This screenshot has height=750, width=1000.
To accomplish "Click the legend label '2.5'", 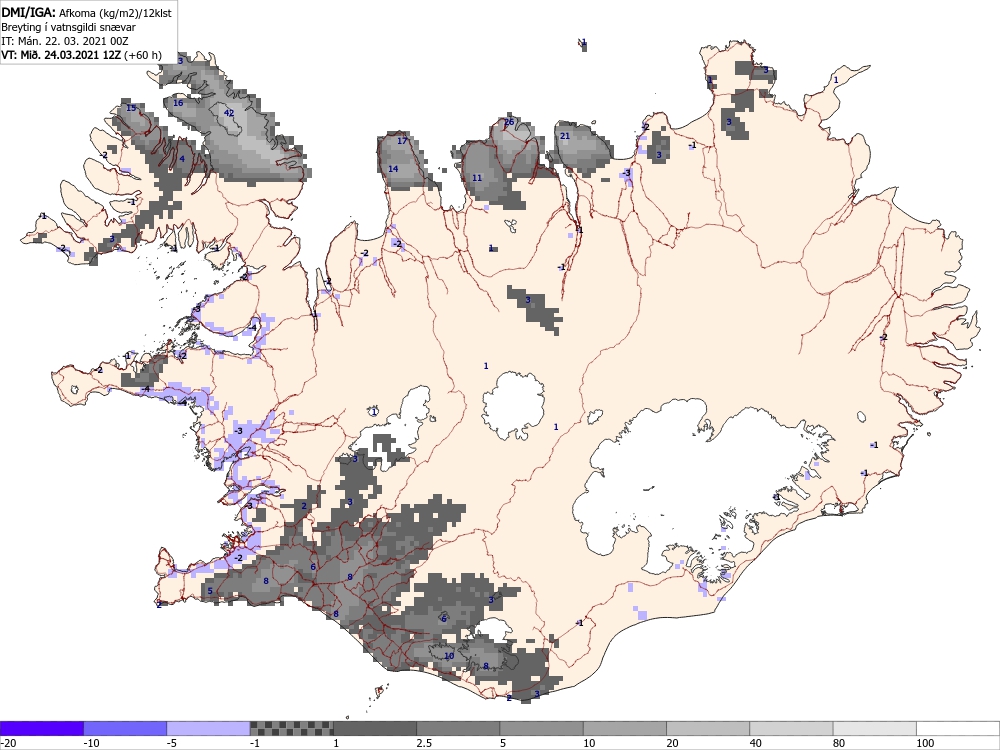I will coord(424,743).
